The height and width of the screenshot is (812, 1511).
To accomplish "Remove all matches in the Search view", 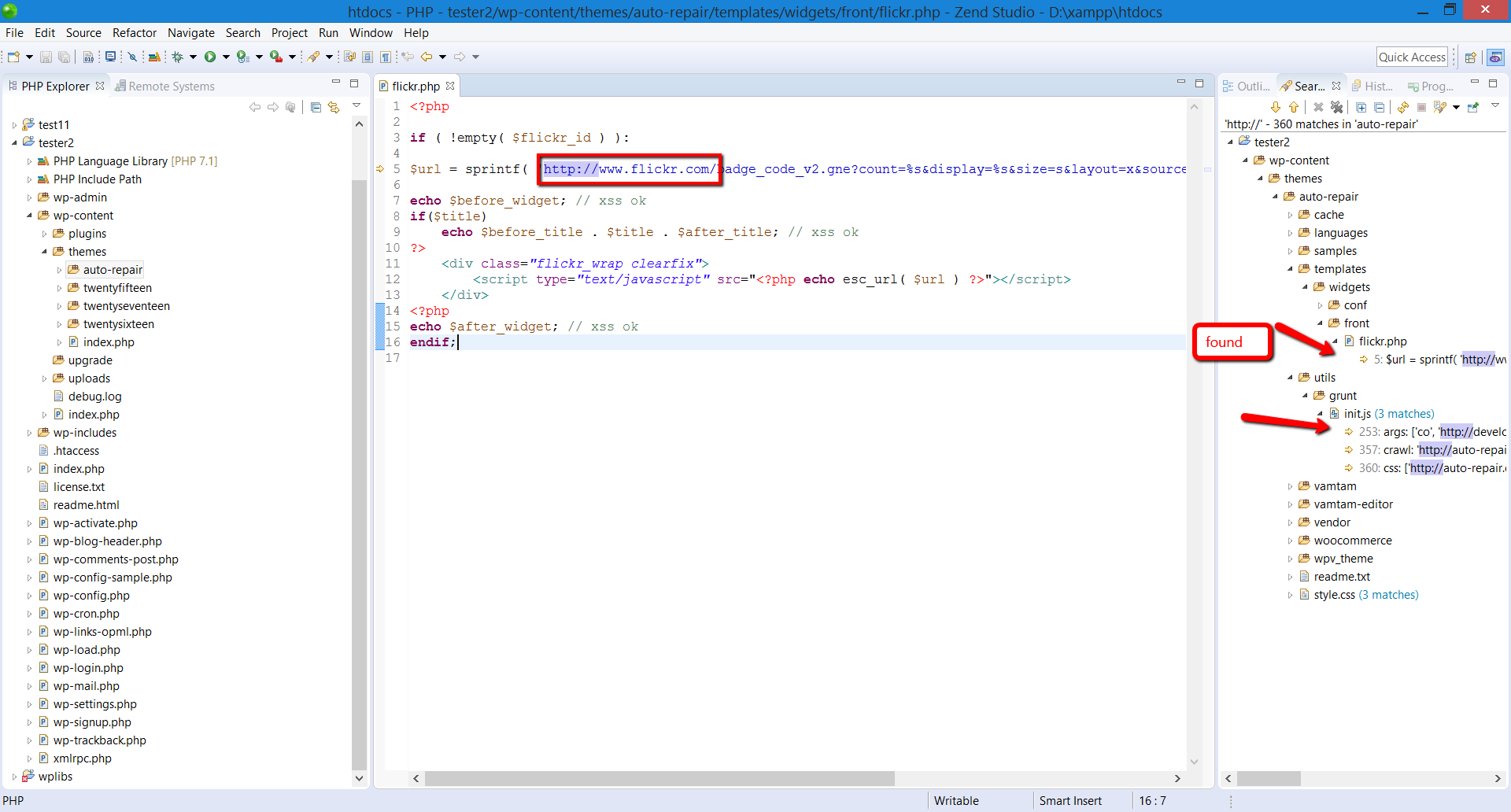I will [1336, 107].
